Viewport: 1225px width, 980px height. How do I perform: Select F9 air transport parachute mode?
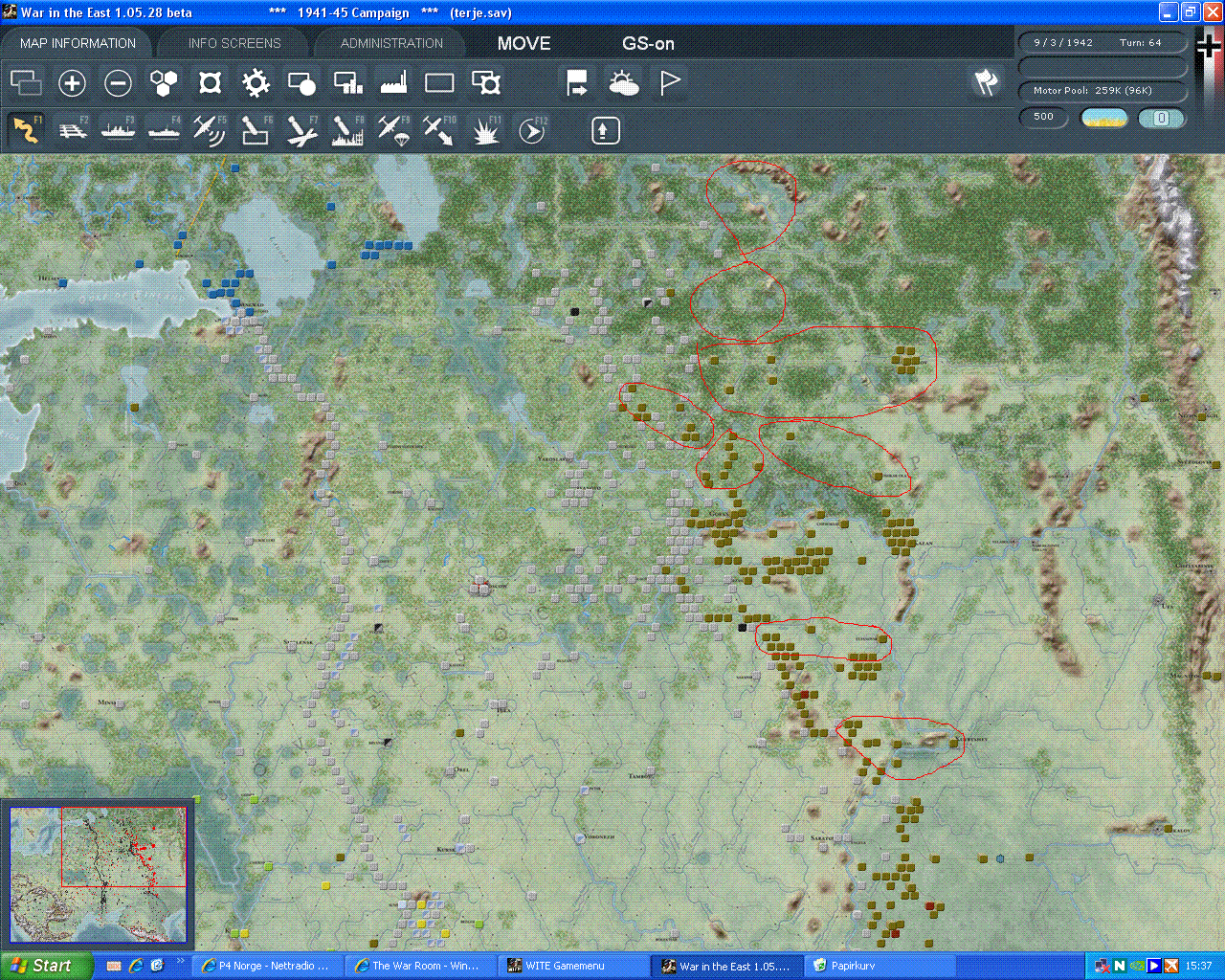coord(393,129)
